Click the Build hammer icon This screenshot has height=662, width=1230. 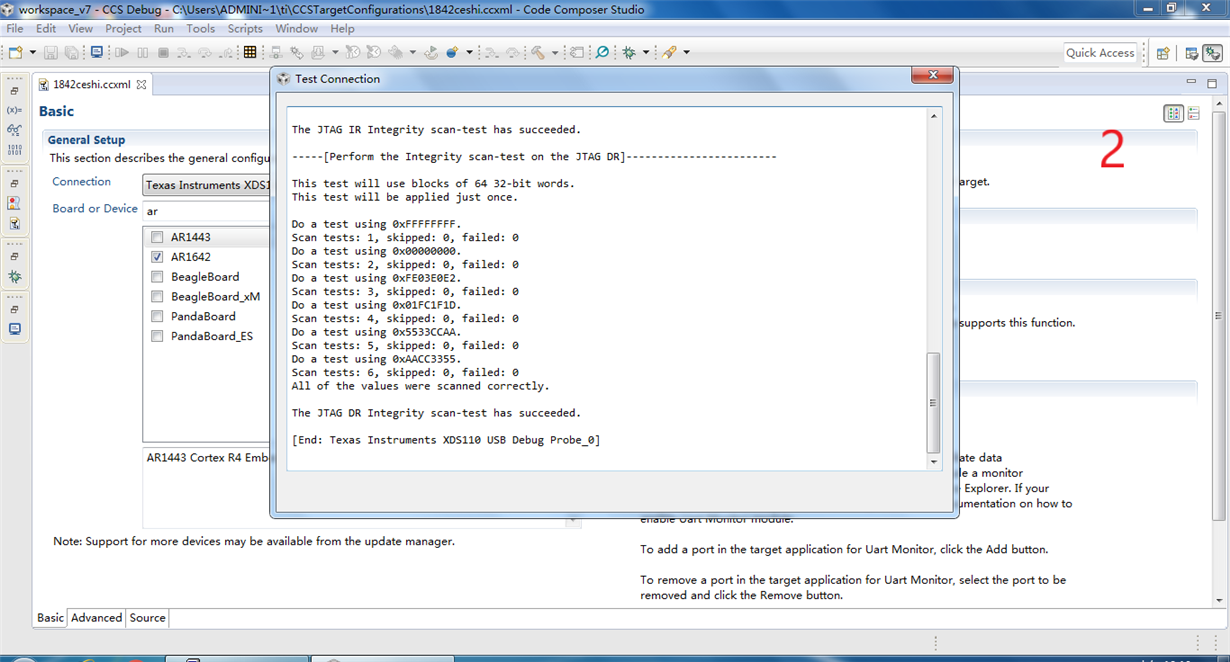pyautogui.click(x=539, y=52)
